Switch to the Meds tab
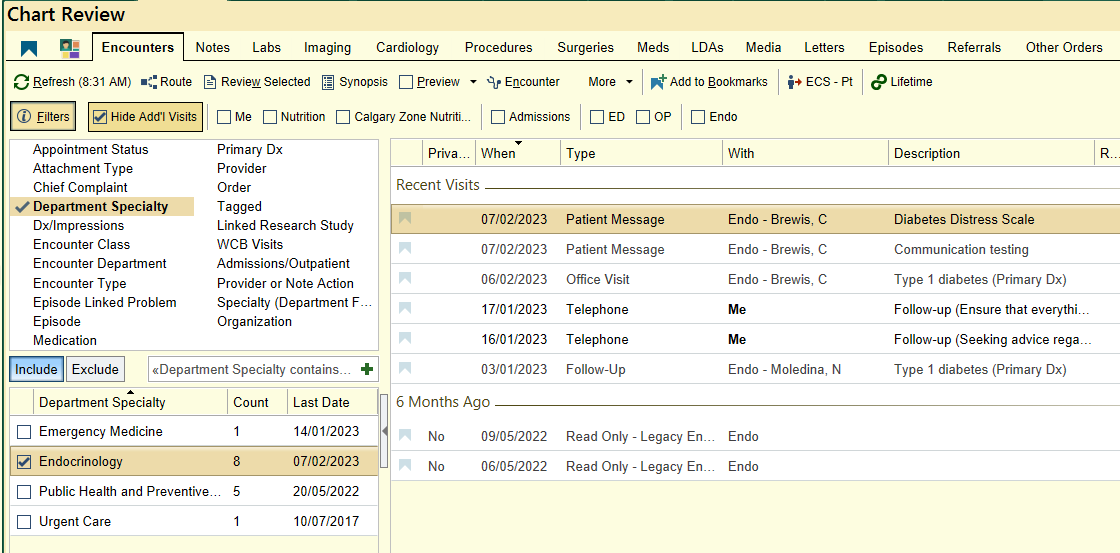 [x=653, y=48]
